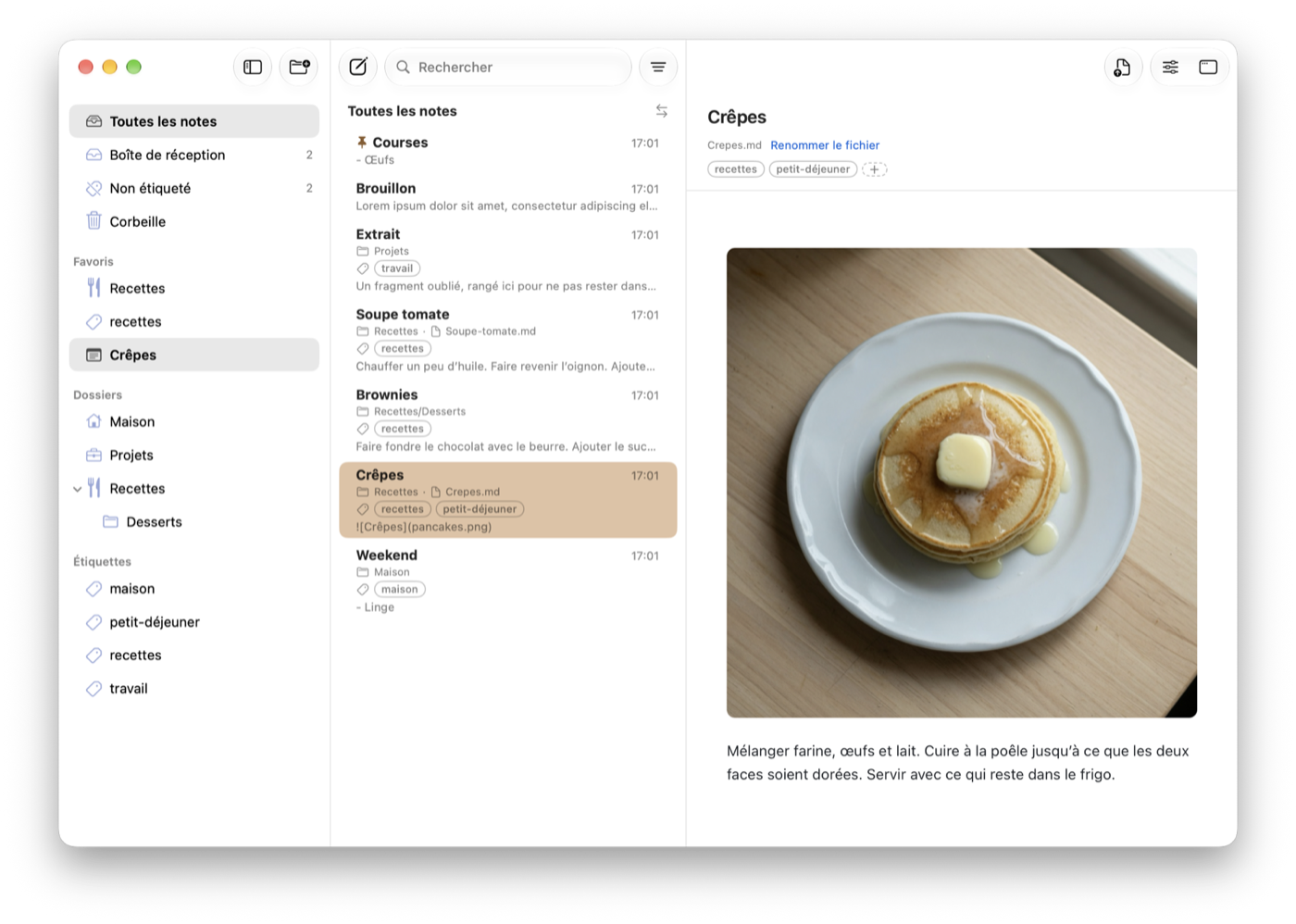Open the Soupe tomate note
Image resolution: width=1296 pixels, height=924 pixels.
coord(508,340)
